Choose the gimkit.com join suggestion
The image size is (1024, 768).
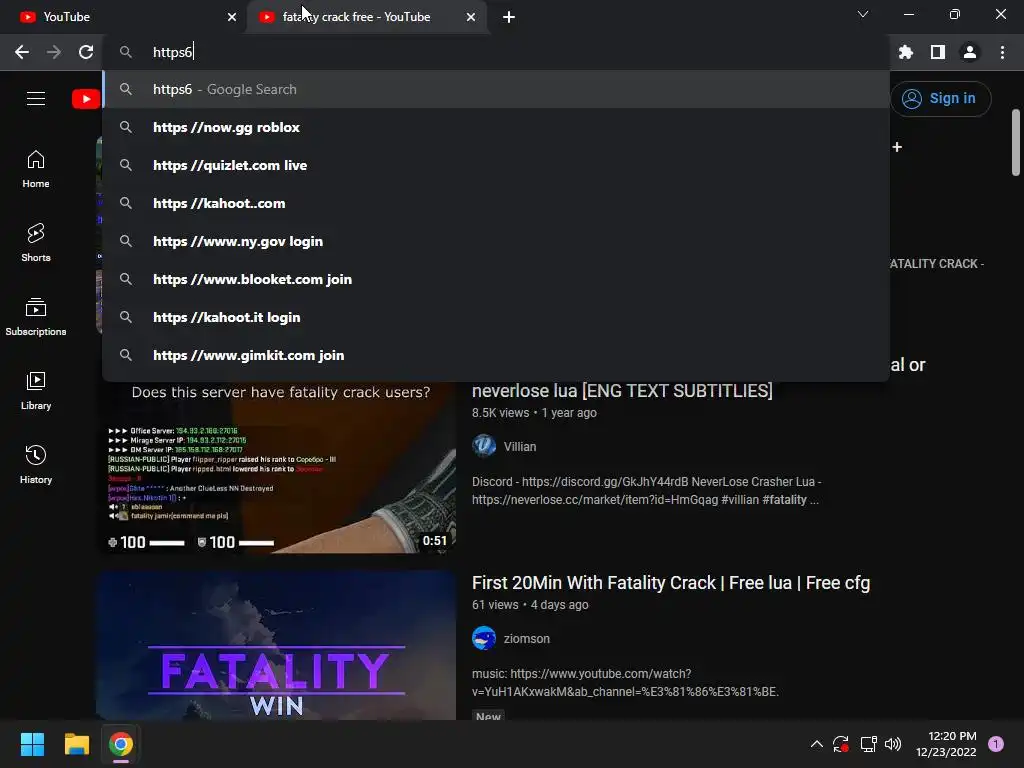click(496, 355)
